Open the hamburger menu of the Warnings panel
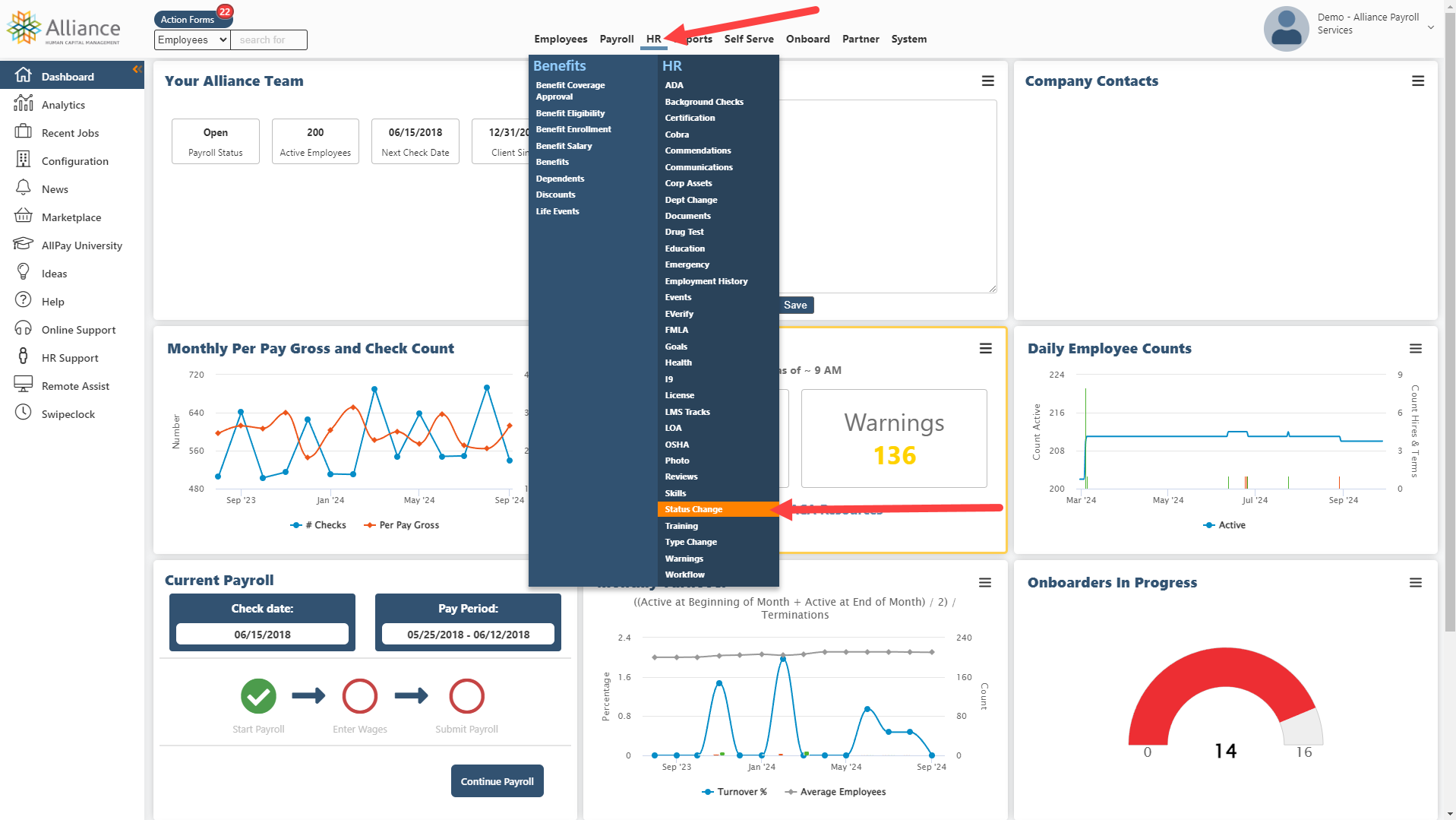The height and width of the screenshot is (820, 1456). tap(986, 349)
